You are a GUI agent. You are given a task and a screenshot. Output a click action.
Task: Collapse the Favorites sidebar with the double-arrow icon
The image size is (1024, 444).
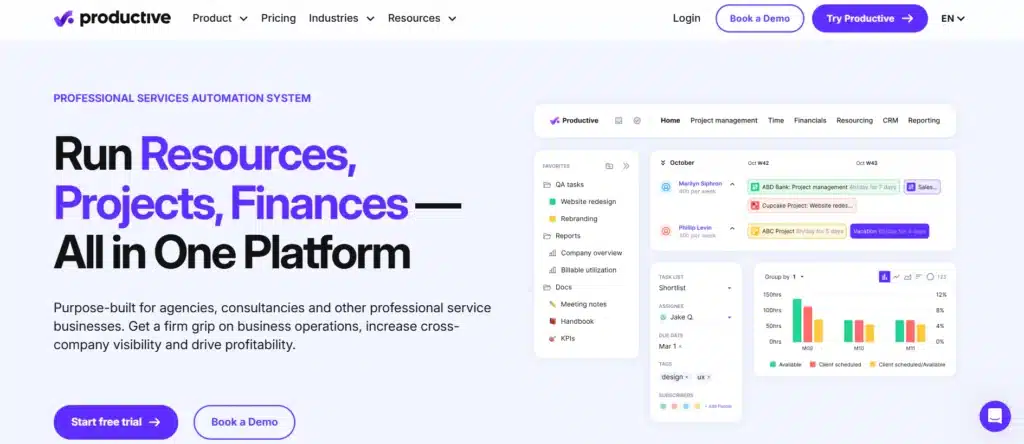coord(626,166)
